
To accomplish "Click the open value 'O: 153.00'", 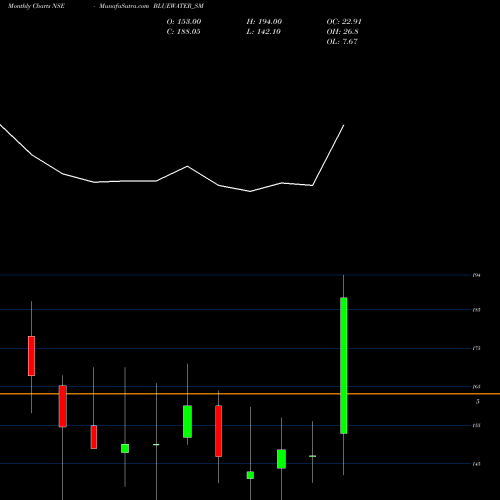I will click(184, 22).
